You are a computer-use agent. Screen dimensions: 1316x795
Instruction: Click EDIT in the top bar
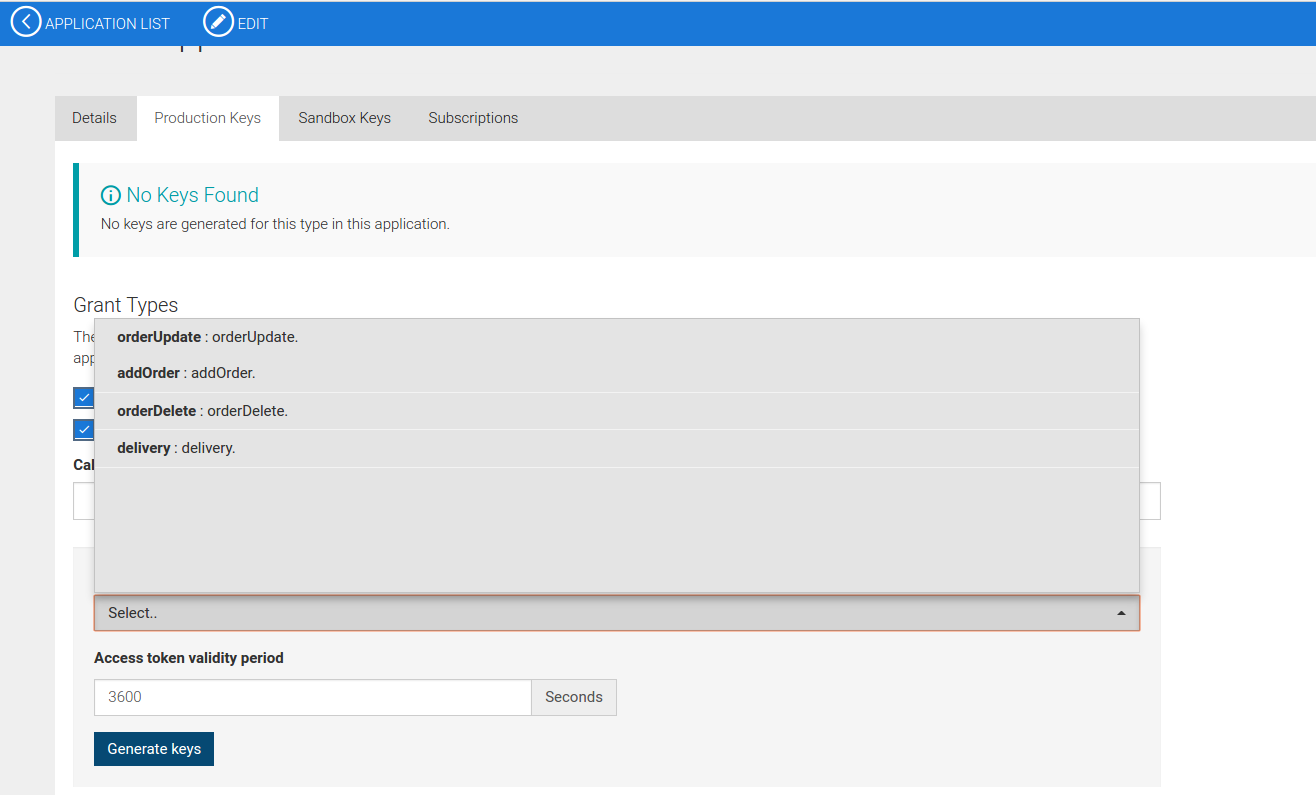[x=251, y=22]
